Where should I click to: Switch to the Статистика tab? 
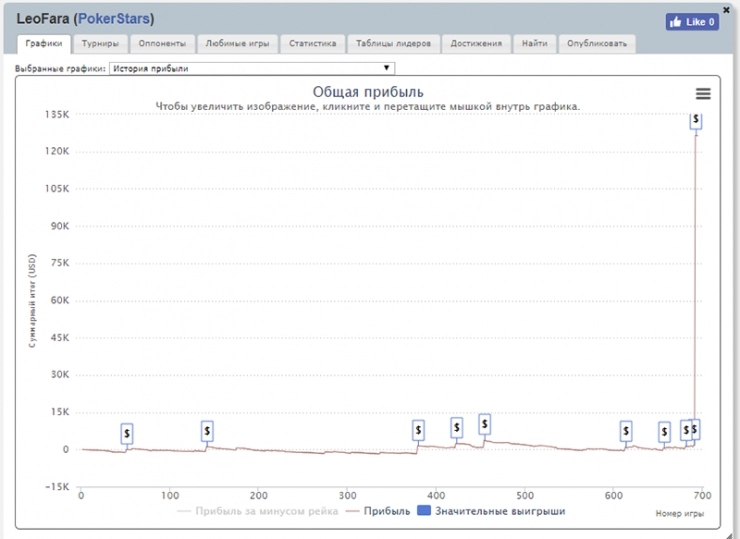pyautogui.click(x=313, y=44)
